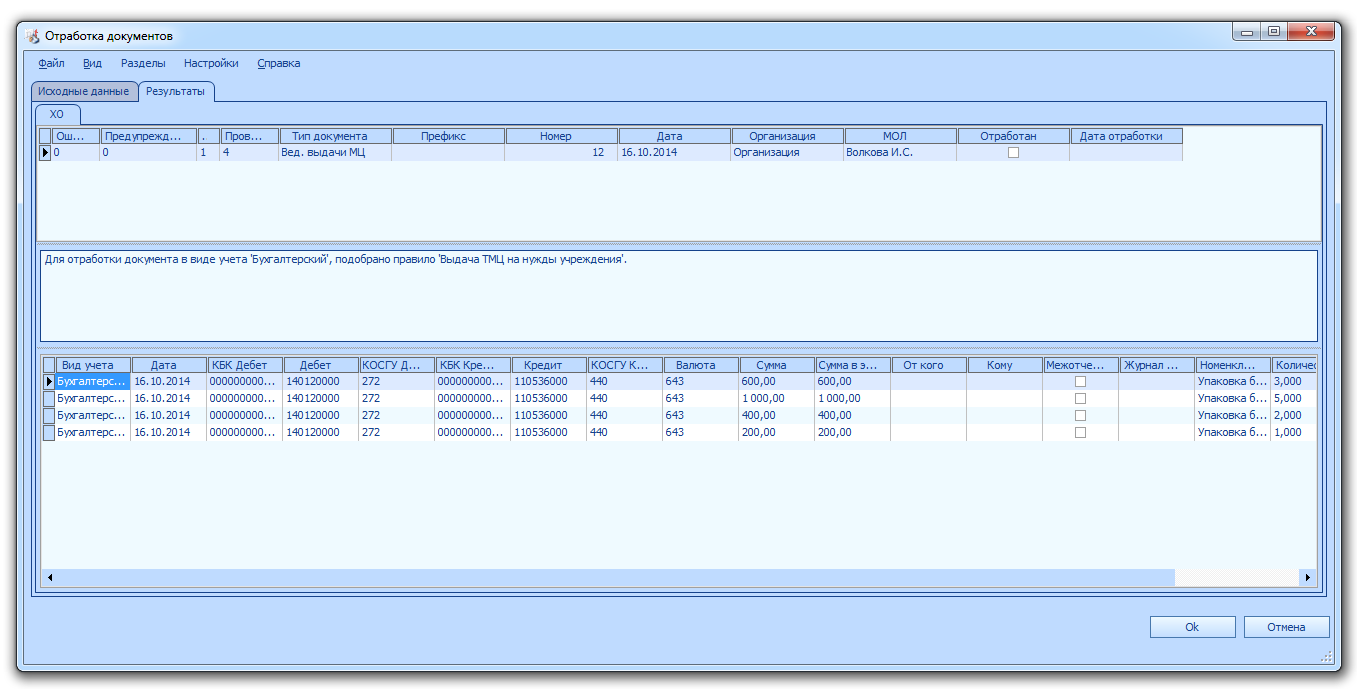Select posting row with sum 1 000,00

click(680, 398)
